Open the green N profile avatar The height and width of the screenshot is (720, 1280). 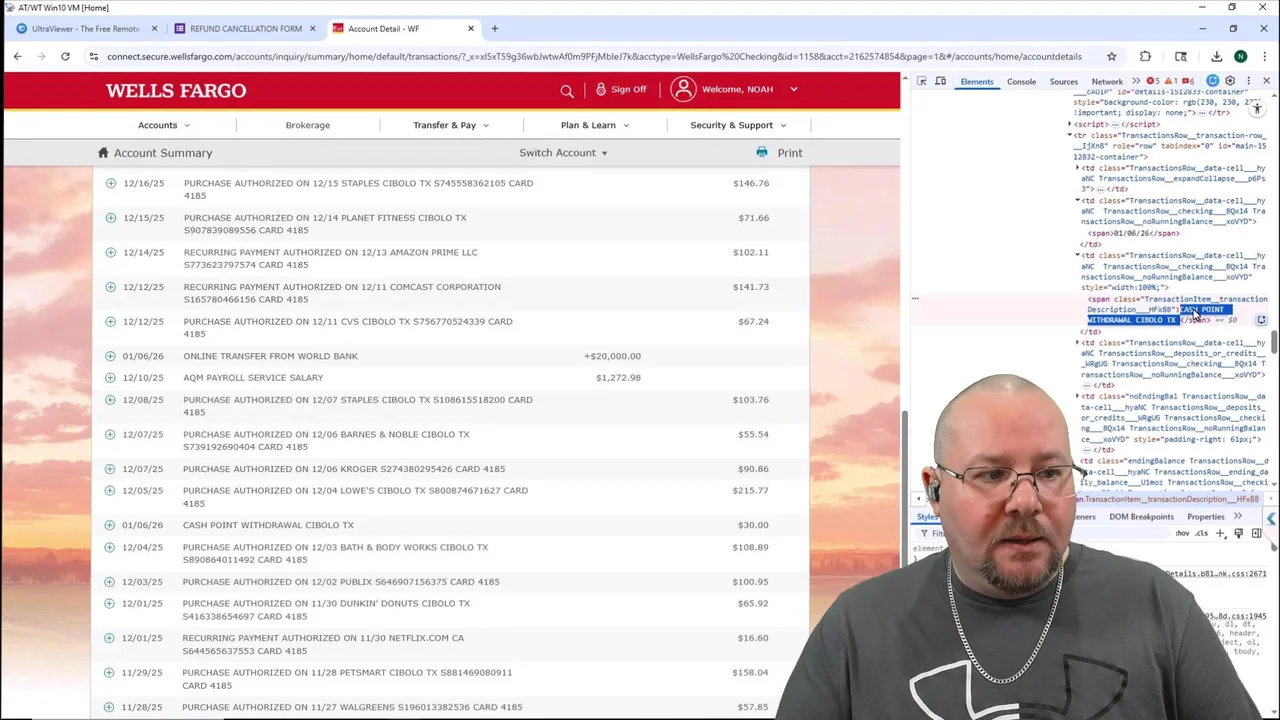pos(1240,57)
